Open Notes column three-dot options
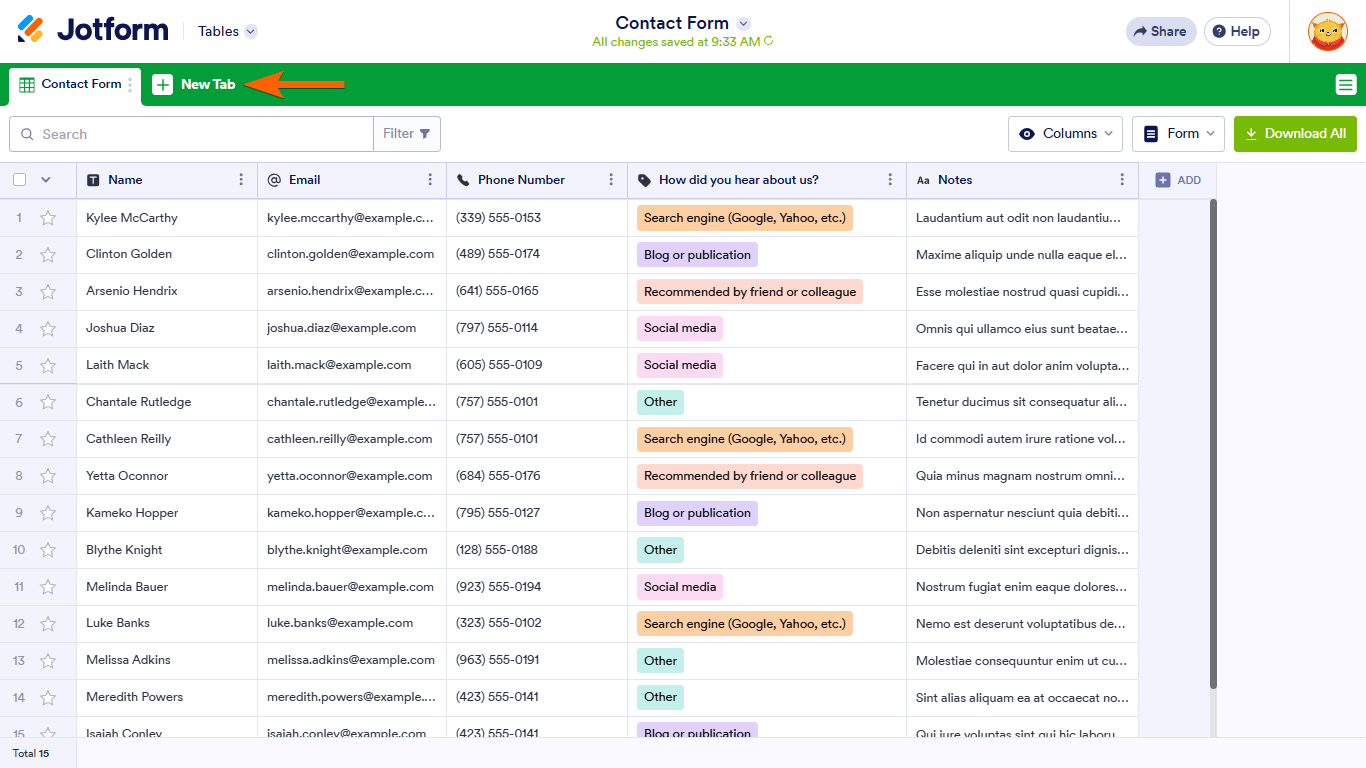This screenshot has width=1366, height=768. [1122, 180]
